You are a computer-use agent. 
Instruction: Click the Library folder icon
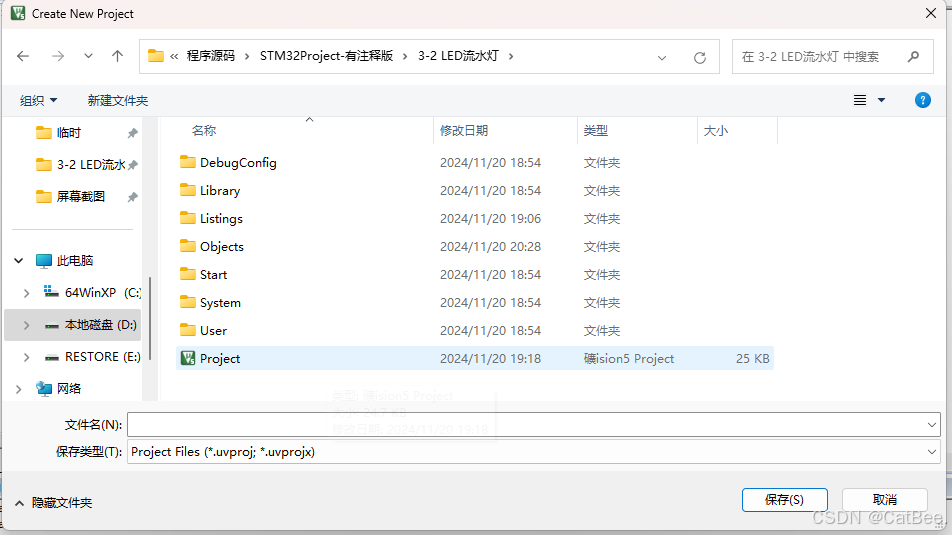(x=188, y=190)
